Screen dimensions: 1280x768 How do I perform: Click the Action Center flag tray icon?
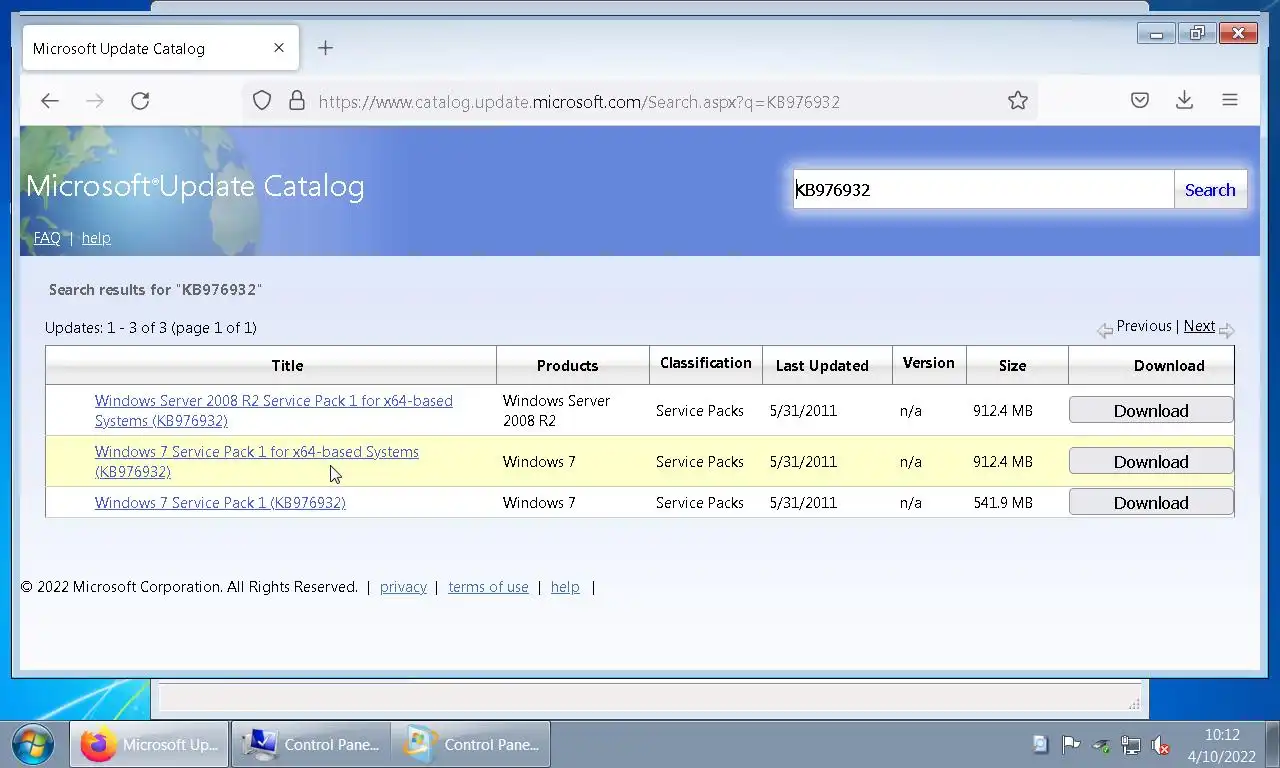coord(1071,745)
